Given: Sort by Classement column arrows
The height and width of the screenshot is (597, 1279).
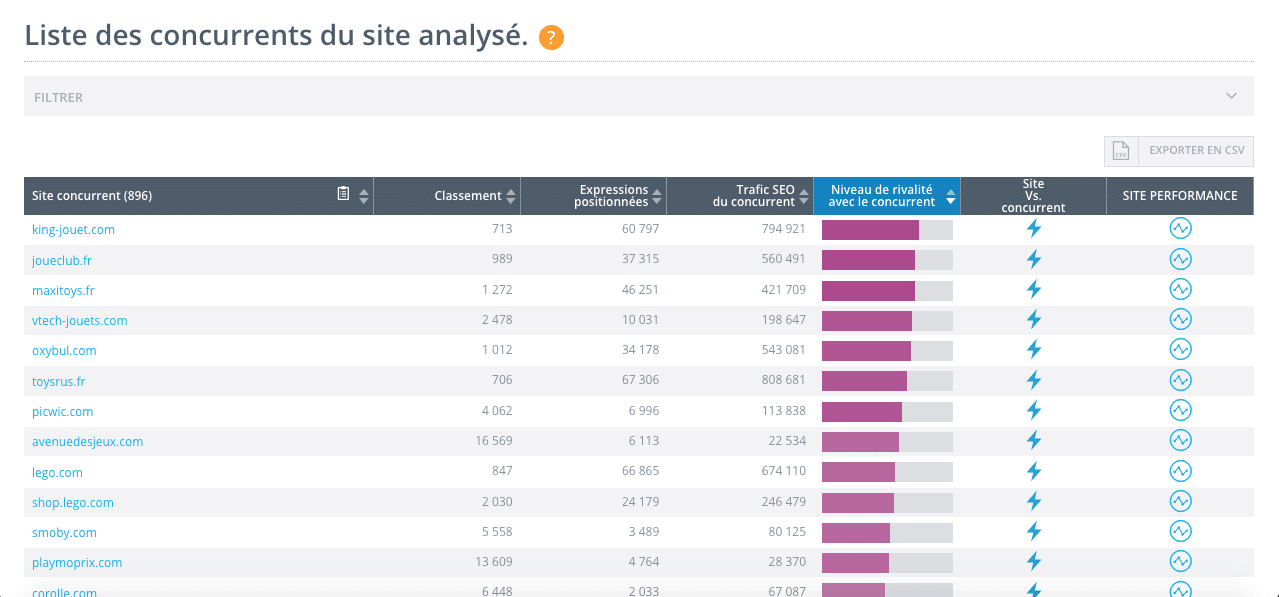Looking at the screenshot, I should [511, 196].
